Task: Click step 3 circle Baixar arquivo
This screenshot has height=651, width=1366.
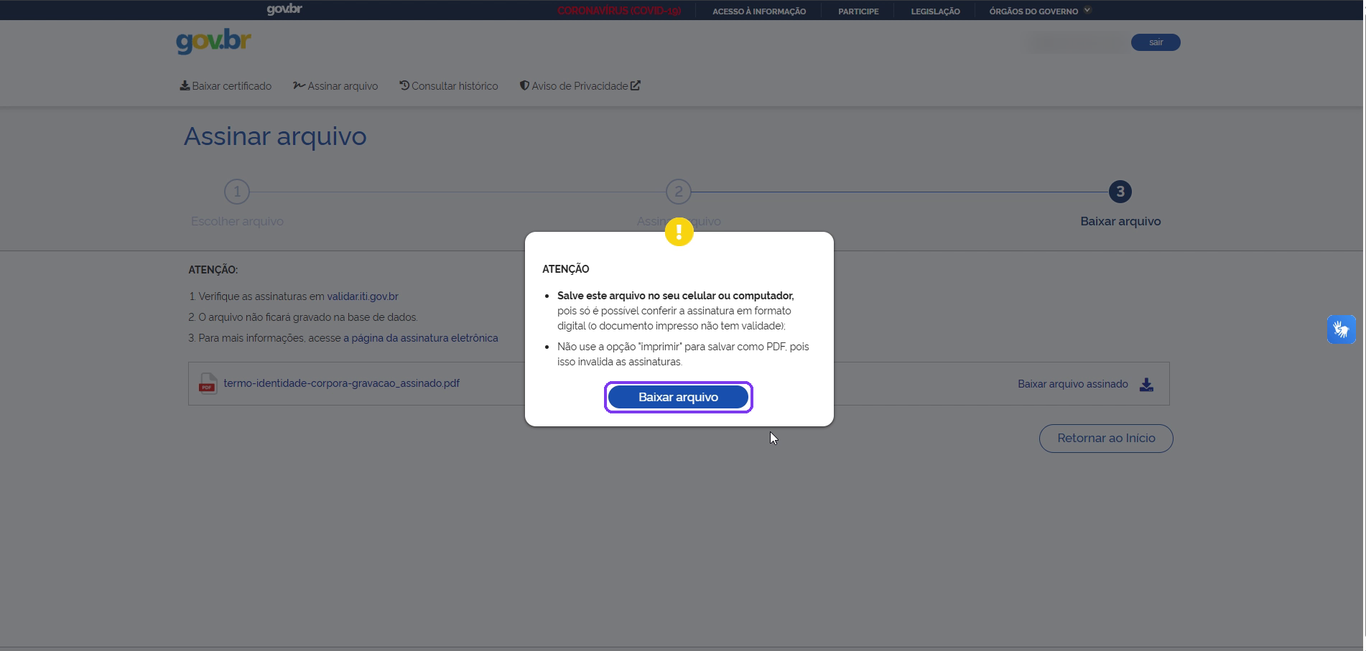Action: point(1120,191)
